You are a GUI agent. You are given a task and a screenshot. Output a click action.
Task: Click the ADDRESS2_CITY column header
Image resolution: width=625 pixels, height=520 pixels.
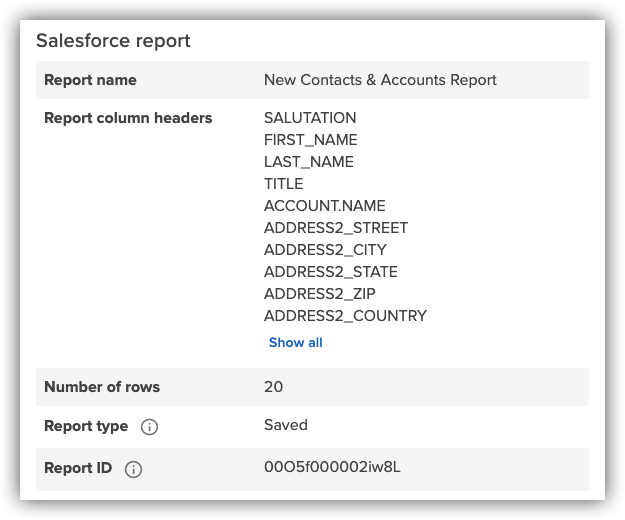tap(325, 250)
